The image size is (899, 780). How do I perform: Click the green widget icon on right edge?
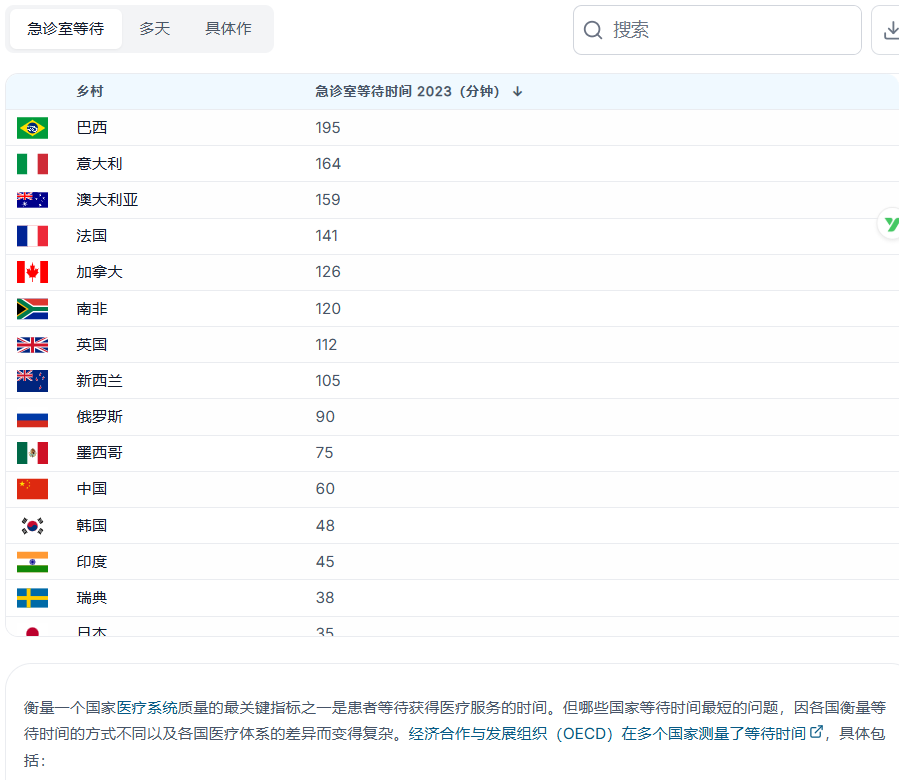(x=890, y=224)
